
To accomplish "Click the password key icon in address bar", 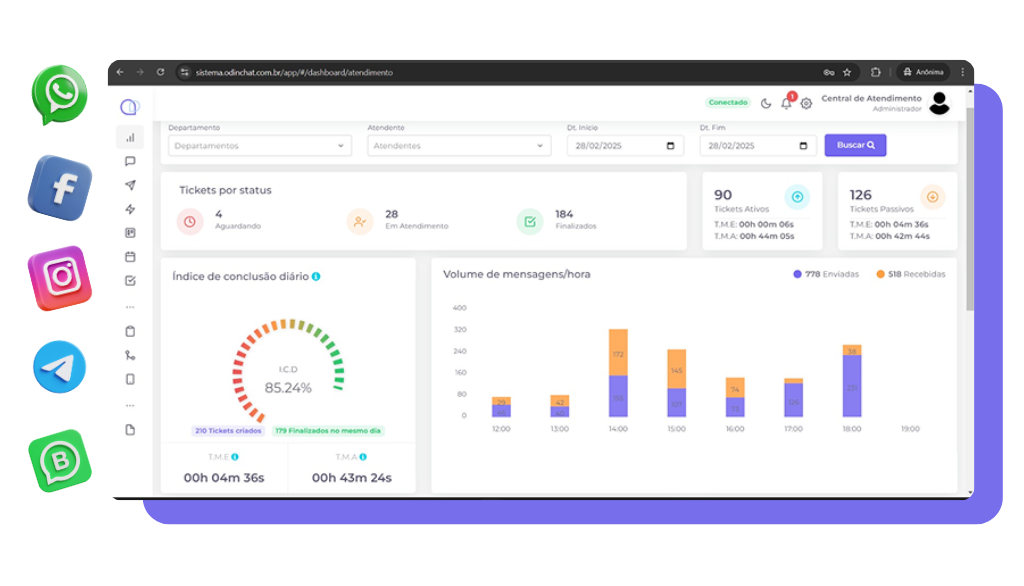I will coord(829,73).
